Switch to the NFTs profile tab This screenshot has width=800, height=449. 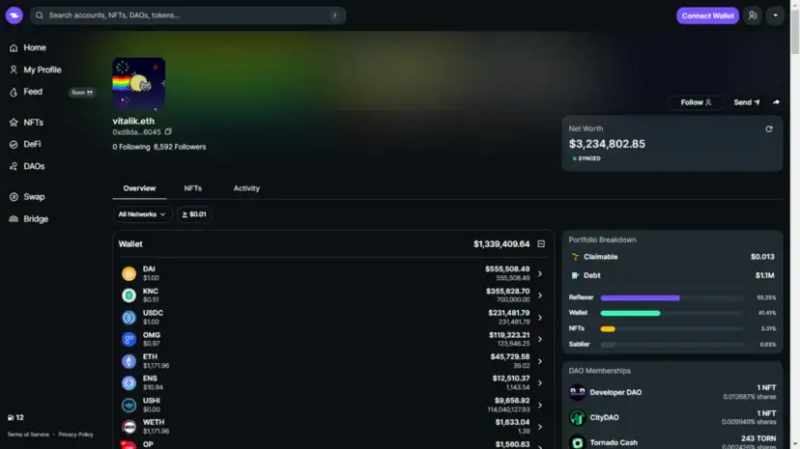click(x=192, y=188)
